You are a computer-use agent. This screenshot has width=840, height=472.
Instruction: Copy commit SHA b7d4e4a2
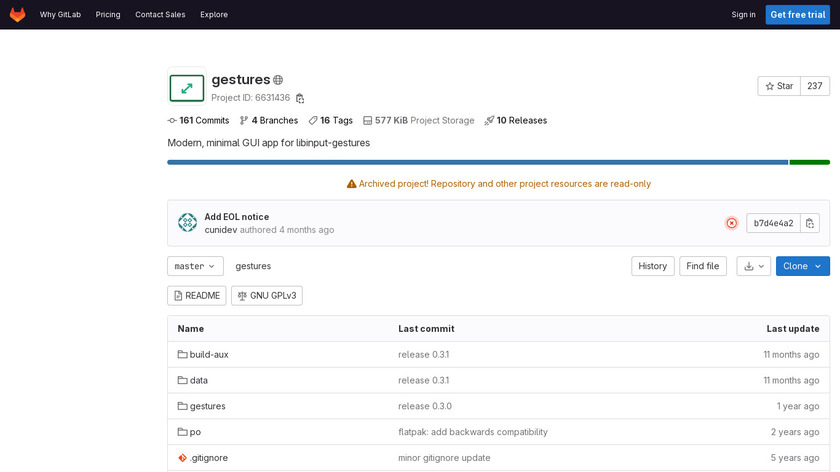click(810, 223)
